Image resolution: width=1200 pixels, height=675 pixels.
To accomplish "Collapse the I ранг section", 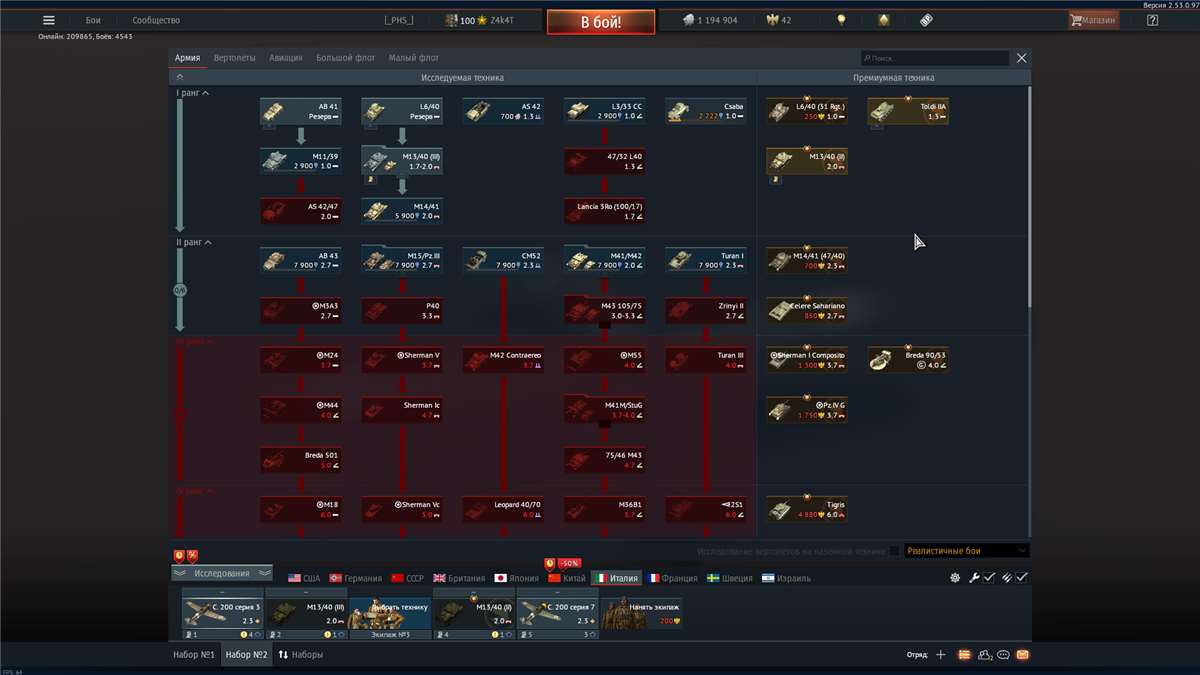I will pos(205,91).
